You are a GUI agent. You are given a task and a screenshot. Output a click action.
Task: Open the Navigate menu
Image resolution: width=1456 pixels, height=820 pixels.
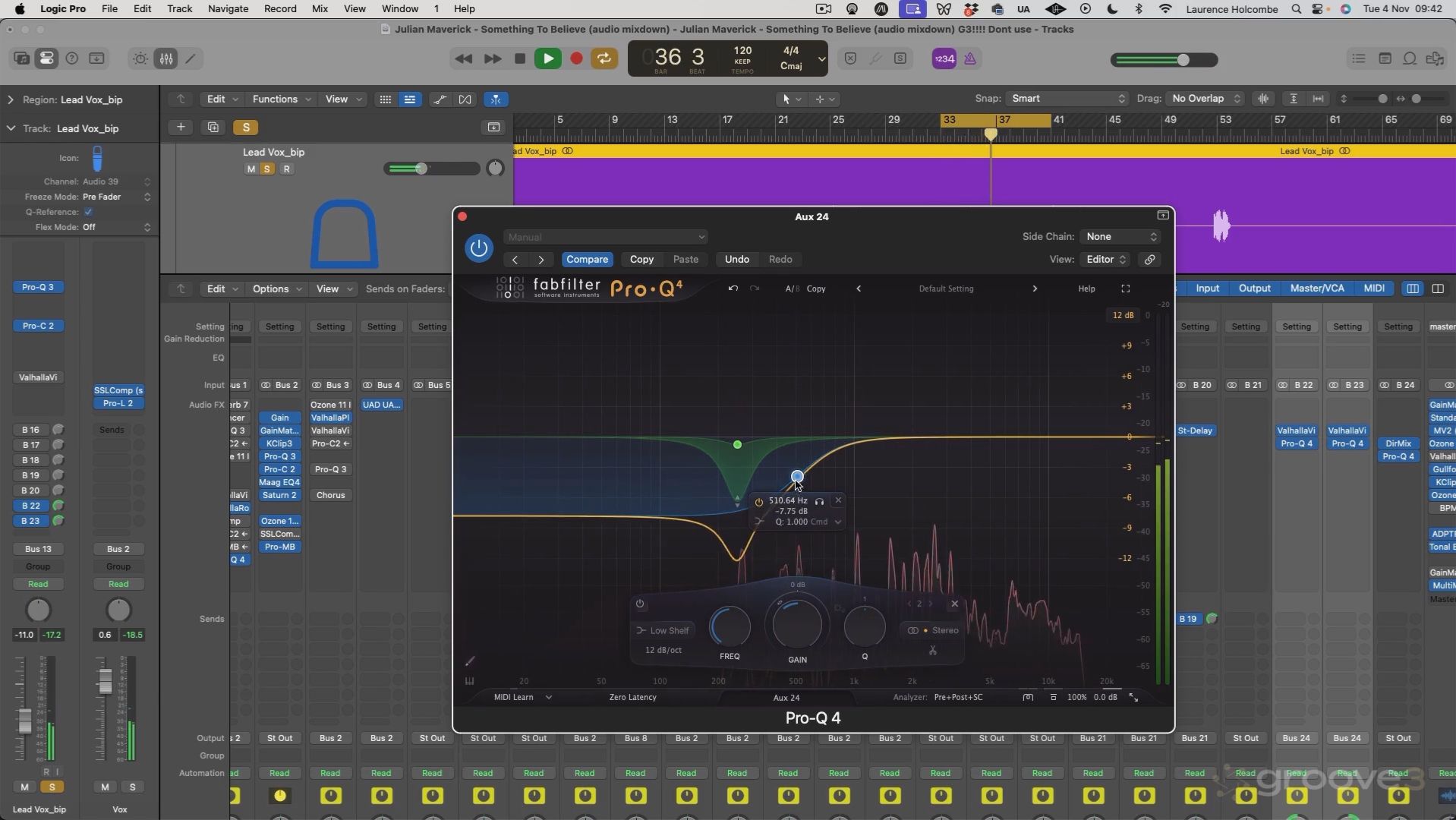coord(228,9)
